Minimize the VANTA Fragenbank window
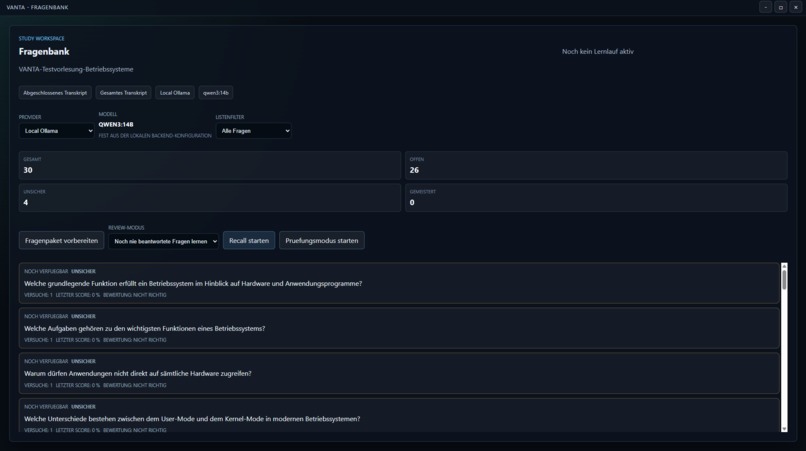806x451 pixels. tap(765, 7)
